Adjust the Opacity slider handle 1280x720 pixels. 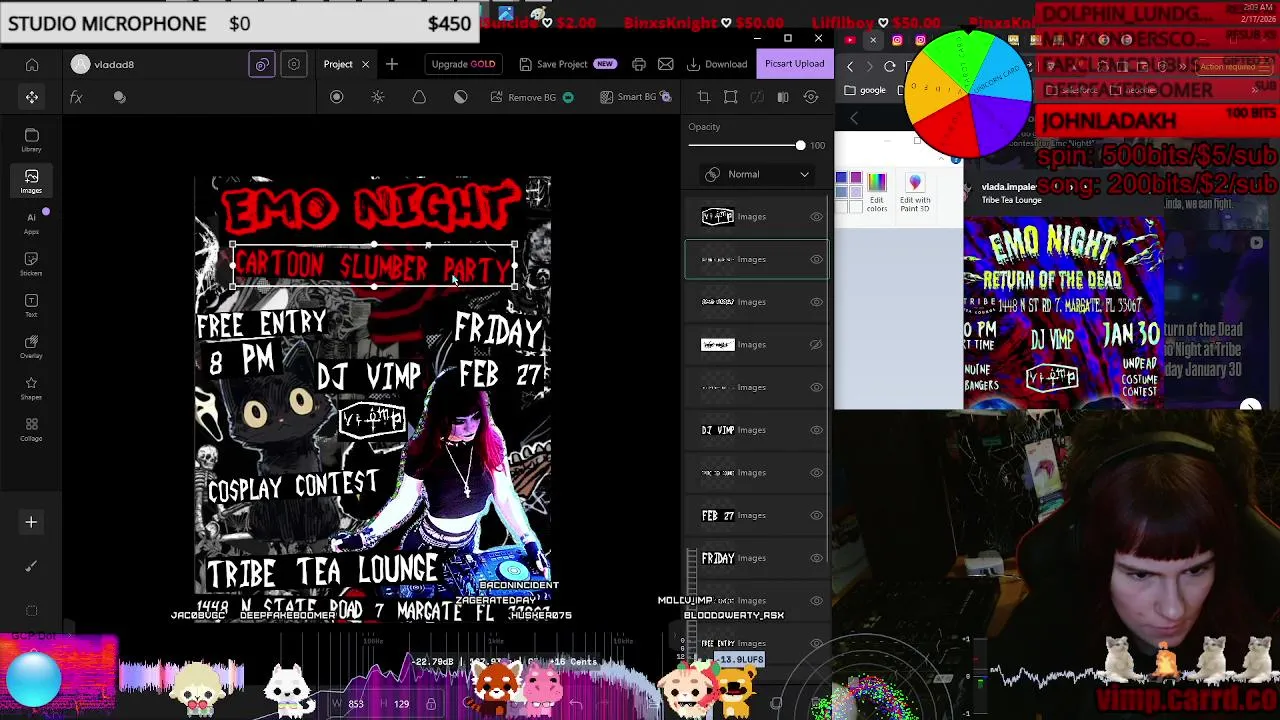800,146
